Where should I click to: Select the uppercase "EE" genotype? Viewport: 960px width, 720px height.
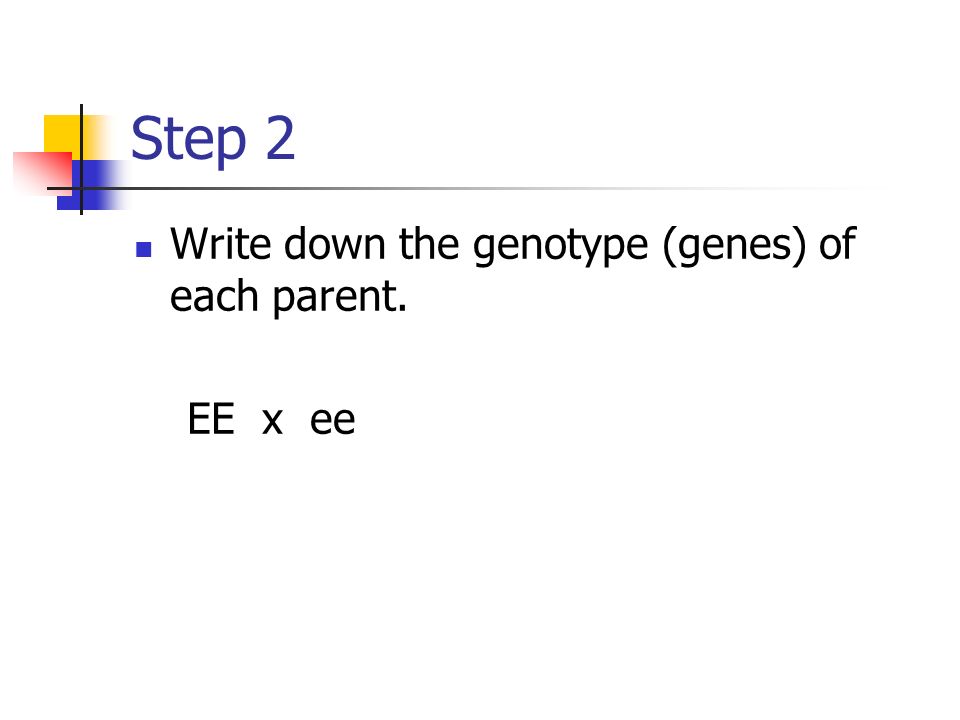(x=211, y=419)
